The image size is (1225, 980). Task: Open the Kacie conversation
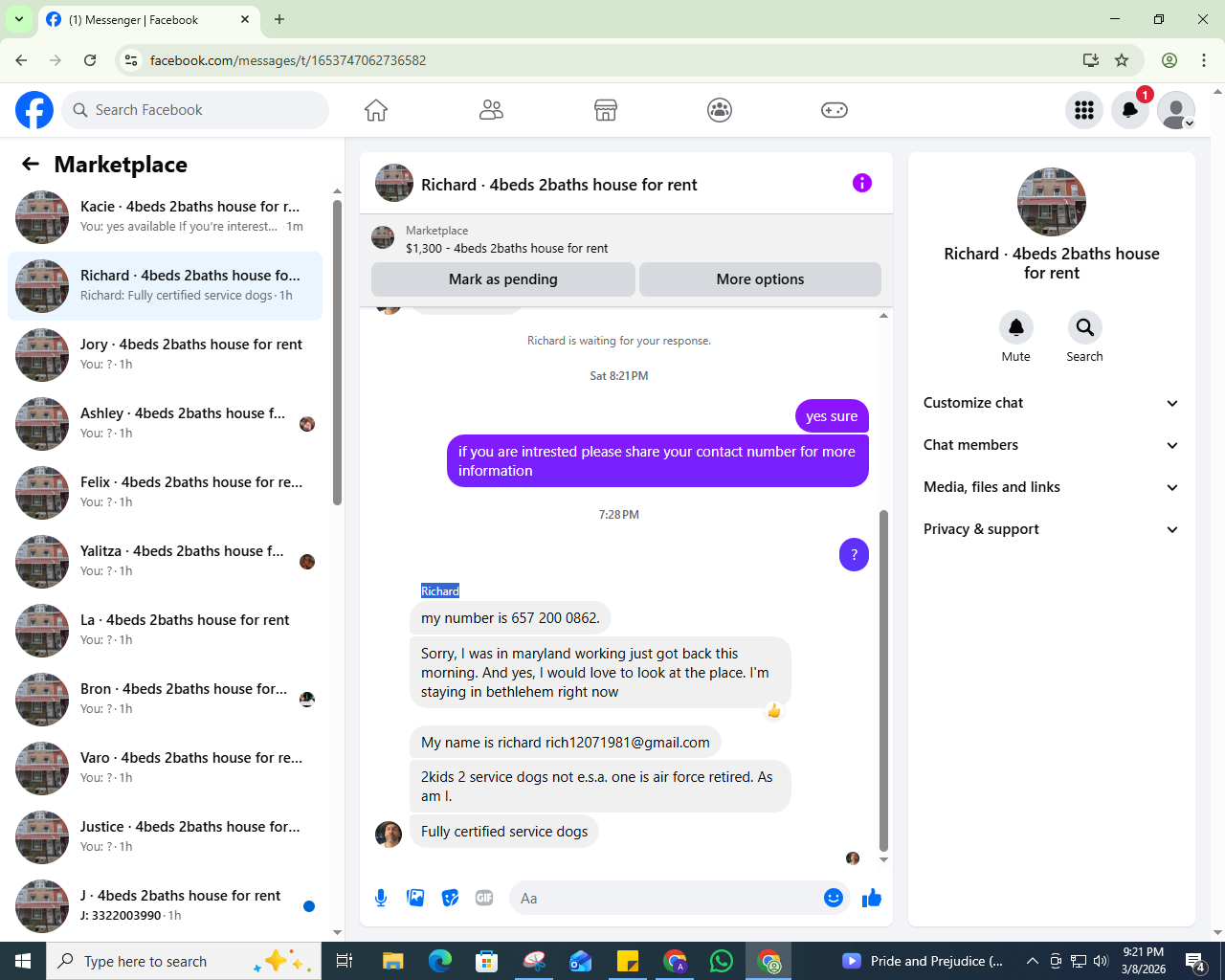point(165,217)
